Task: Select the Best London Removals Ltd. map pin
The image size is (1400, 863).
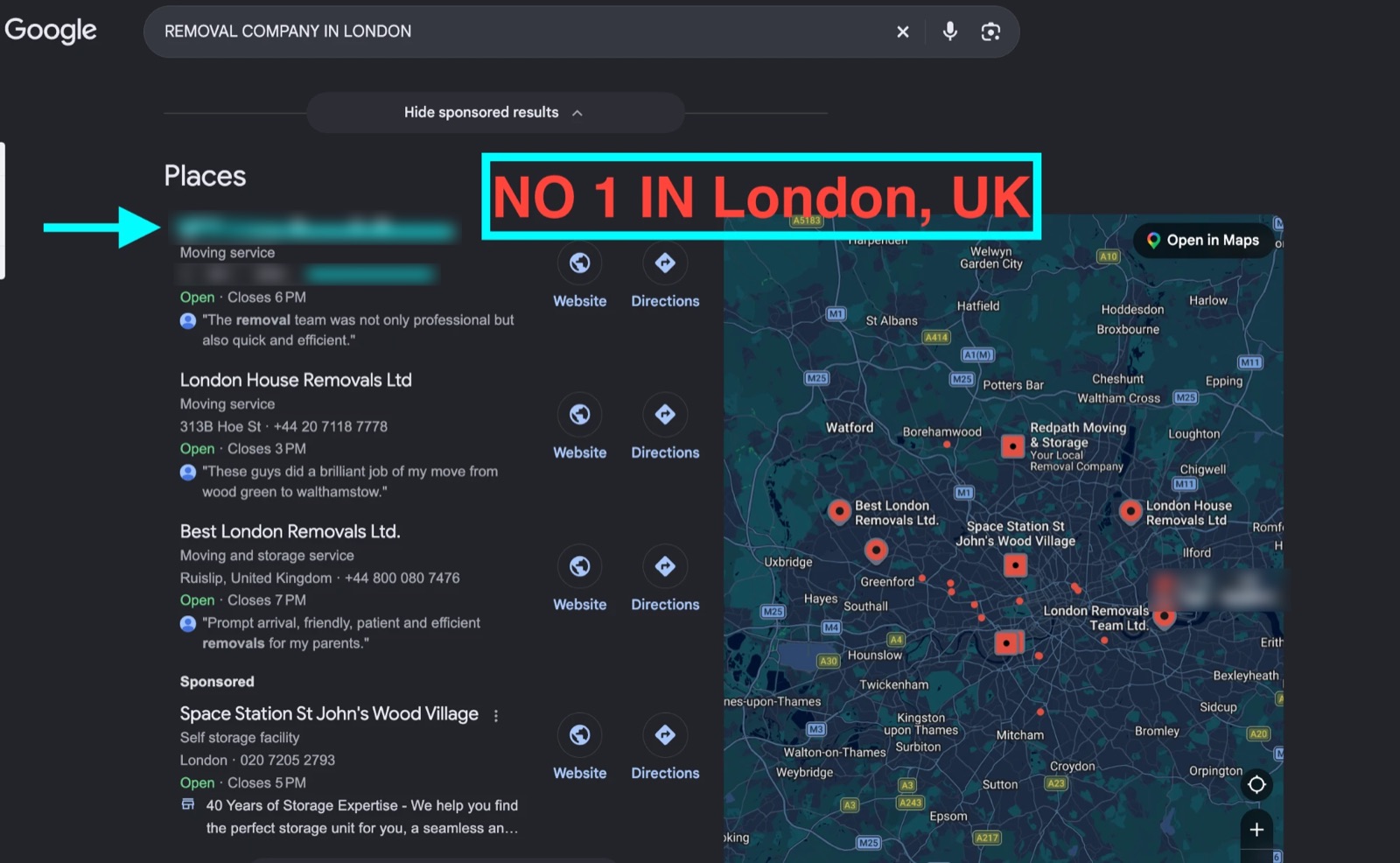Action: 839,511
